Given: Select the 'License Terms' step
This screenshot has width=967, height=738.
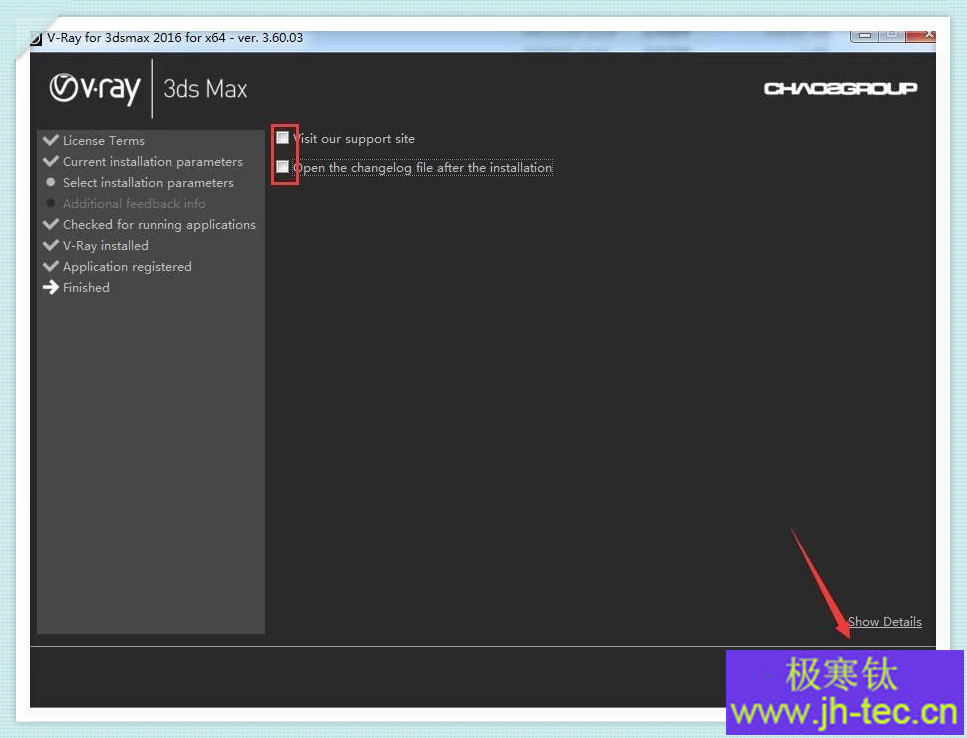Looking at the screenshot, I should pyautogui.click(x=104, y=141).
